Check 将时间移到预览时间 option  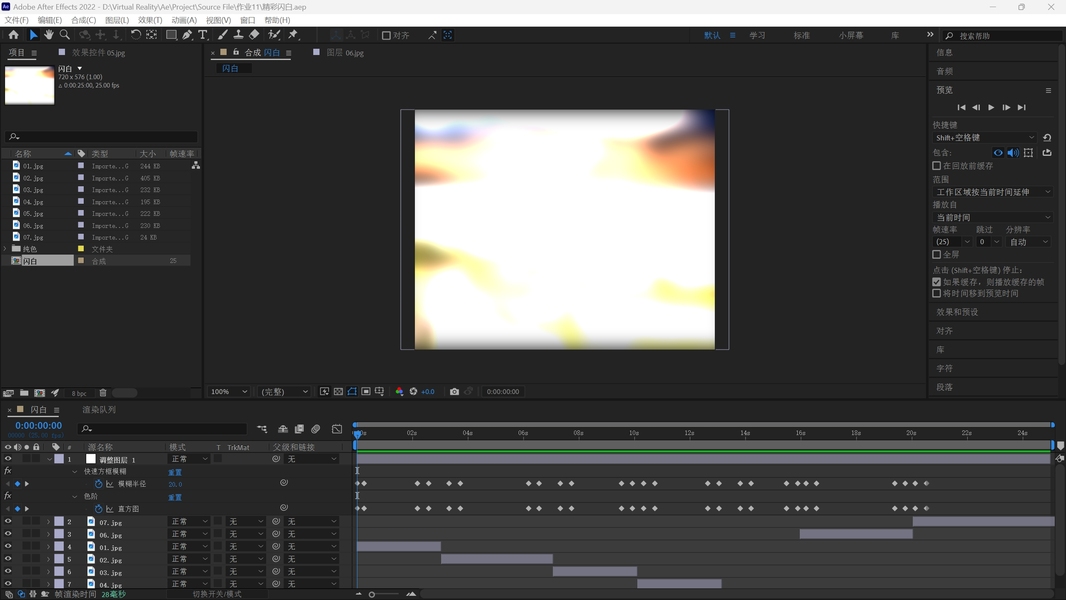pyautogui.click(x=936, y=293)
